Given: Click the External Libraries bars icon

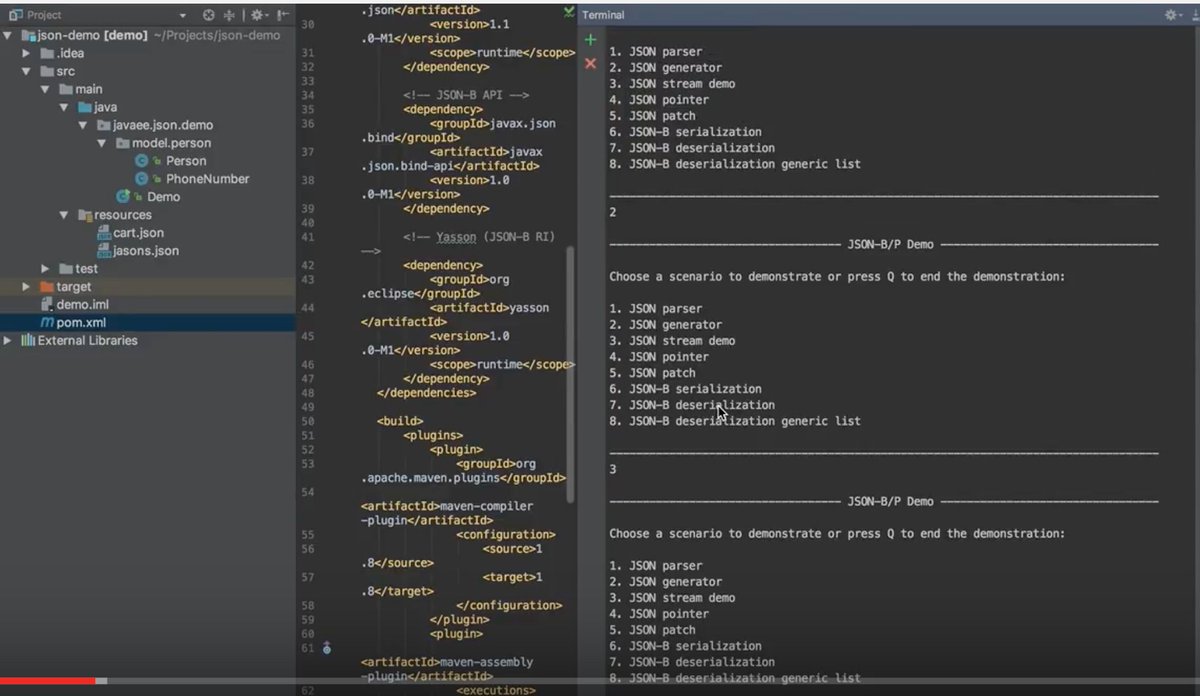Looking at the screenshot, I should (27, 341).
